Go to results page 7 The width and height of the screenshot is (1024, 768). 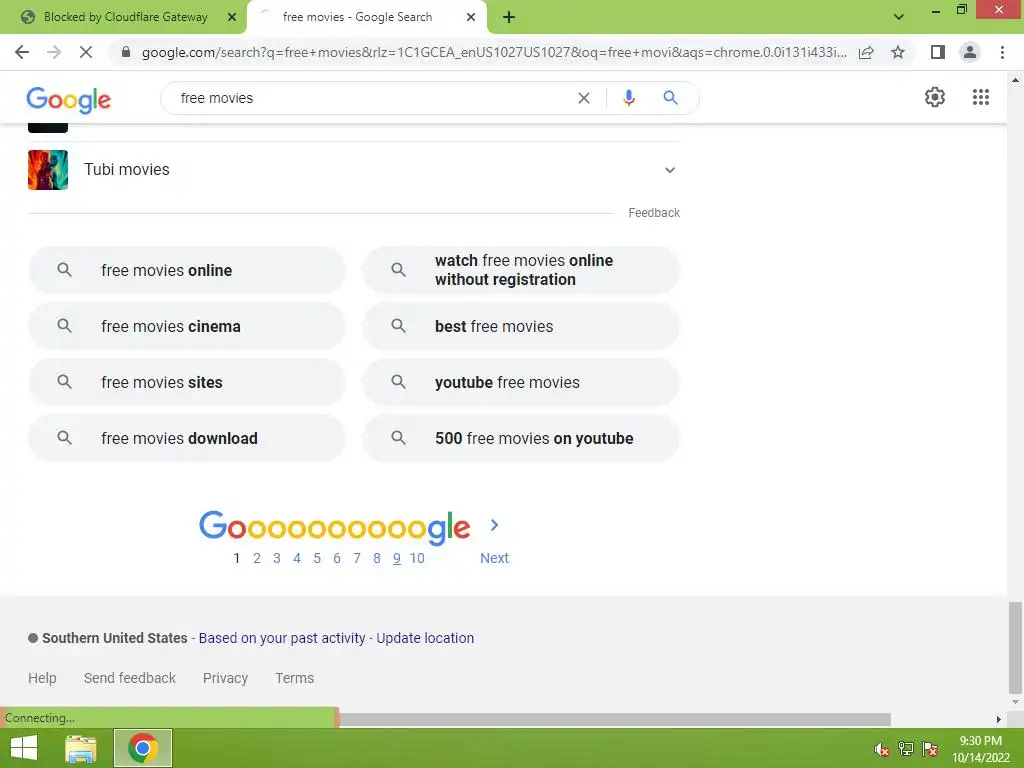(357, 558)
